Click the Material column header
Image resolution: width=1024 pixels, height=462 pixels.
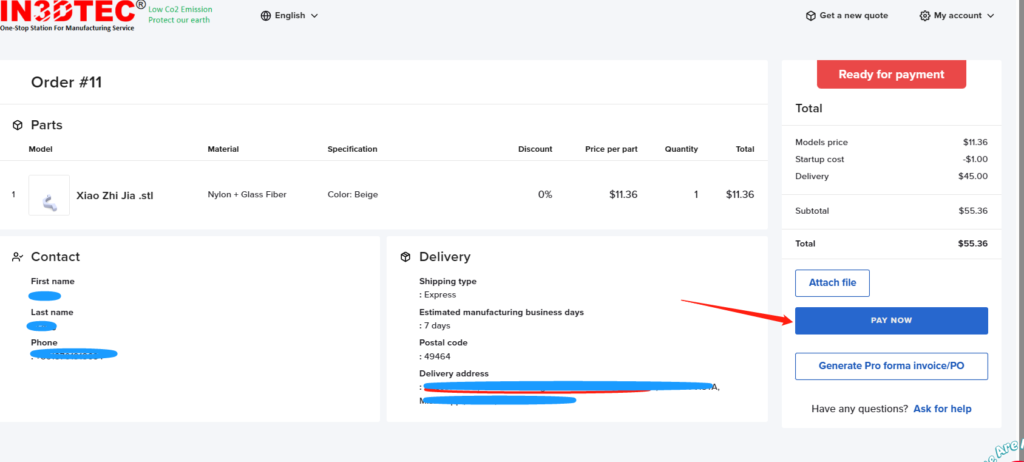223,149
